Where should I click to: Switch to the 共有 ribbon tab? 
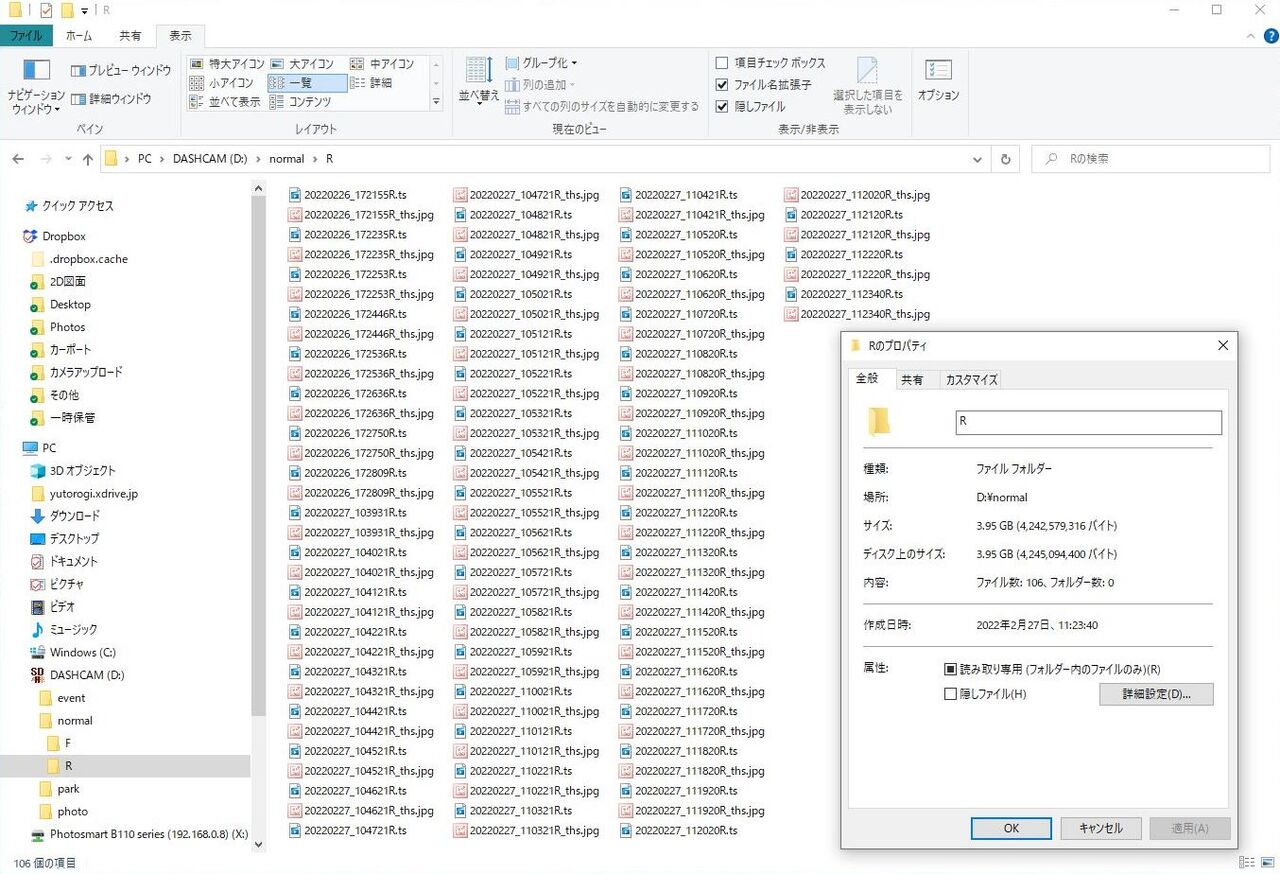(130, 36)
